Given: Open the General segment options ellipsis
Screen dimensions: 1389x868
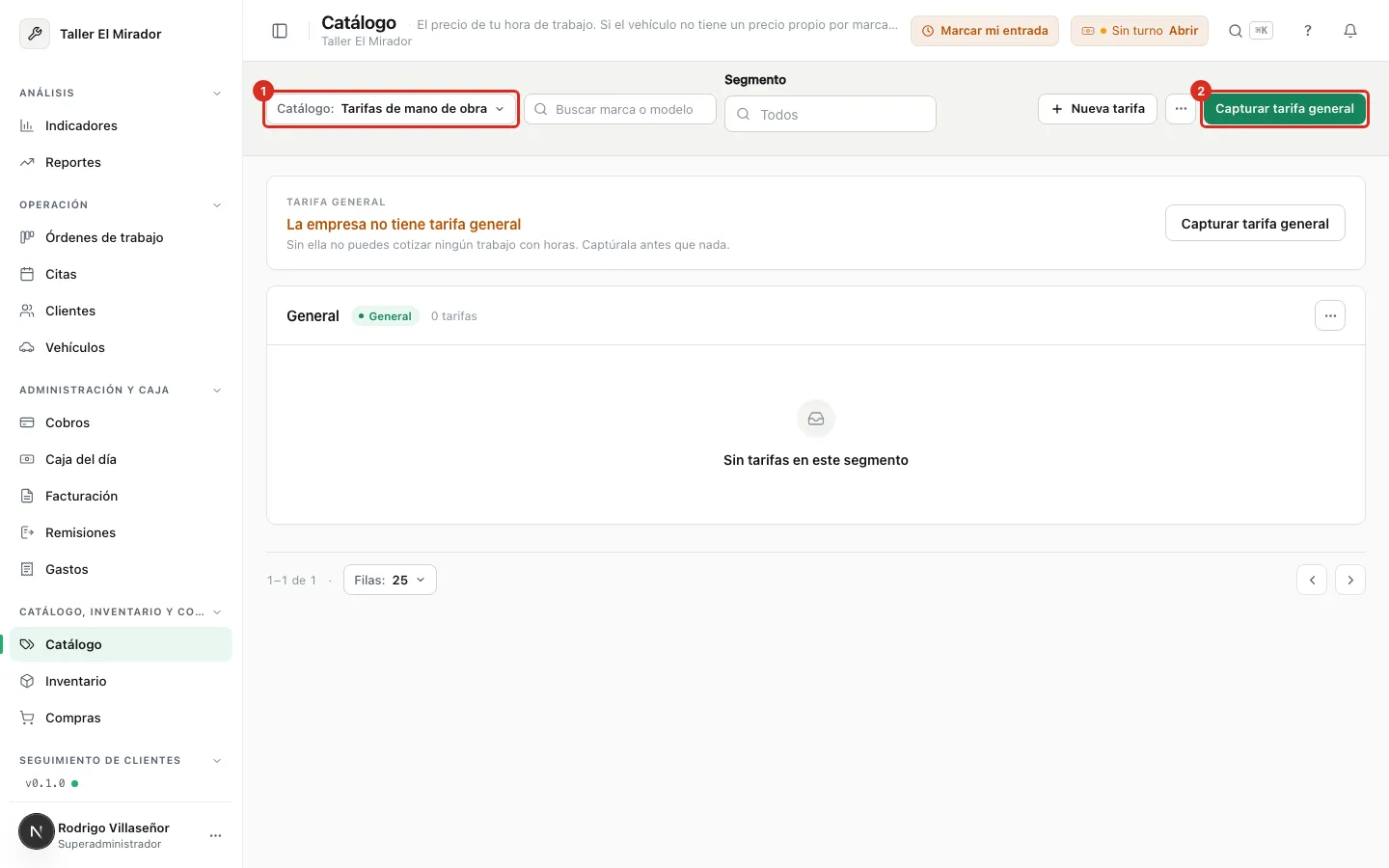Looking at the screenshot, I should [x=1330, y=315].
